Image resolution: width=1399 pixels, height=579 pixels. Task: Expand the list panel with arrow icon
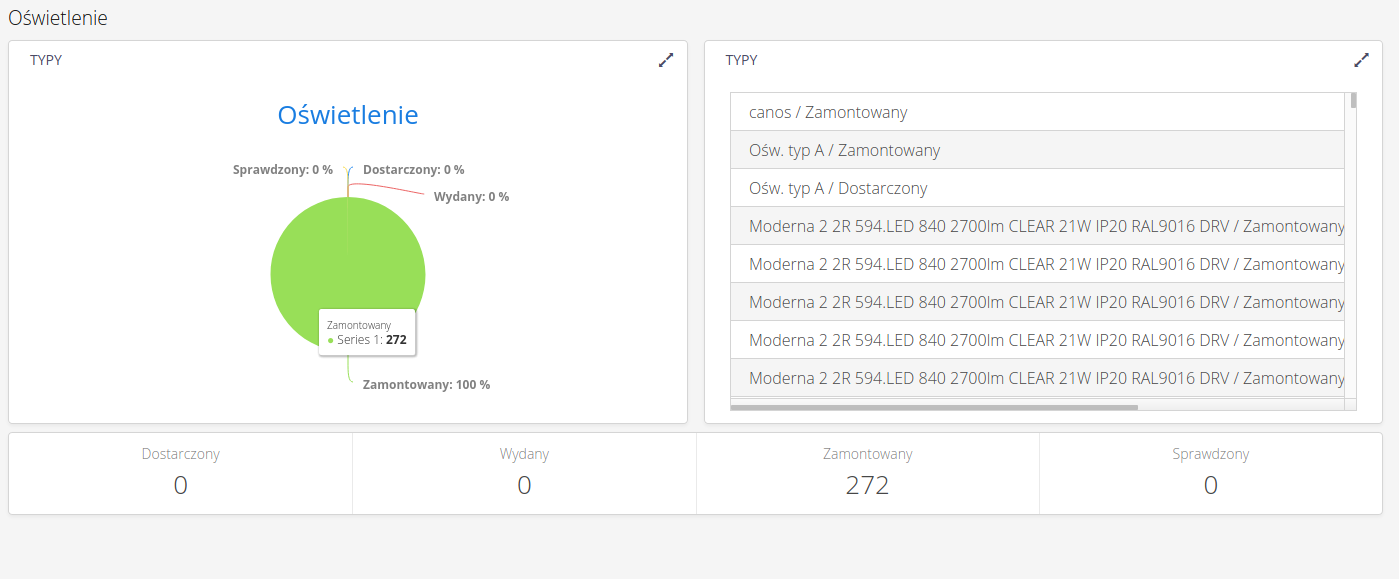(x=1361, y=60)
